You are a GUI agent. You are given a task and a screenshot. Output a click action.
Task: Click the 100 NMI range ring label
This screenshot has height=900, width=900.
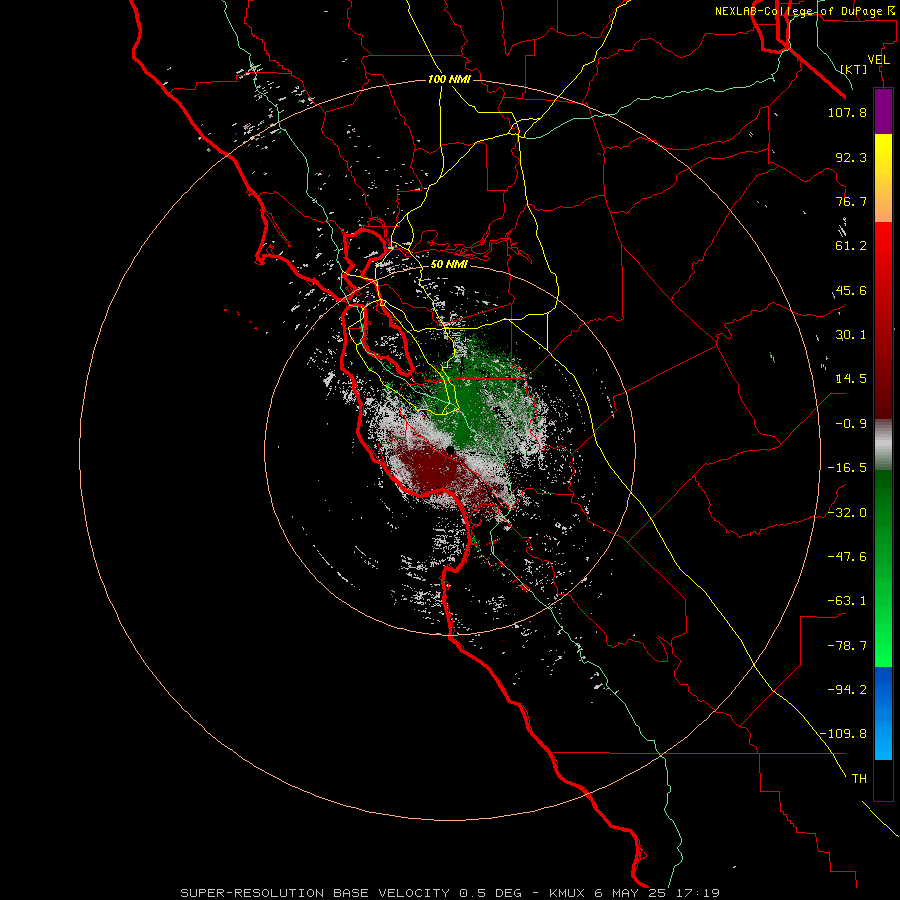click(449, 79)
